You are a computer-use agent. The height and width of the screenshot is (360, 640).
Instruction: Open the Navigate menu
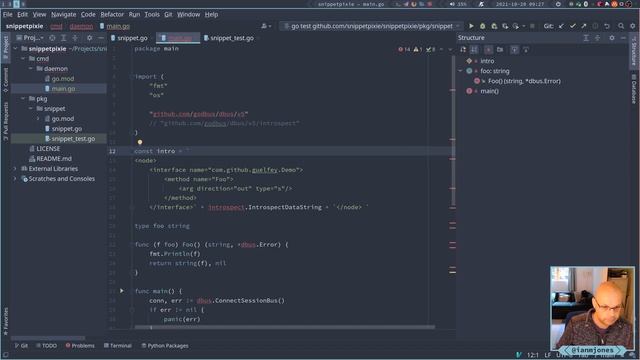(63, 14)
